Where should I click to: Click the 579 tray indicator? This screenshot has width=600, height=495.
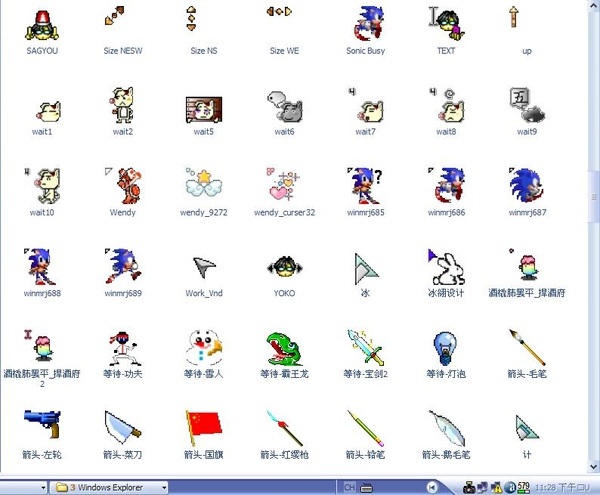coord(523,487)
